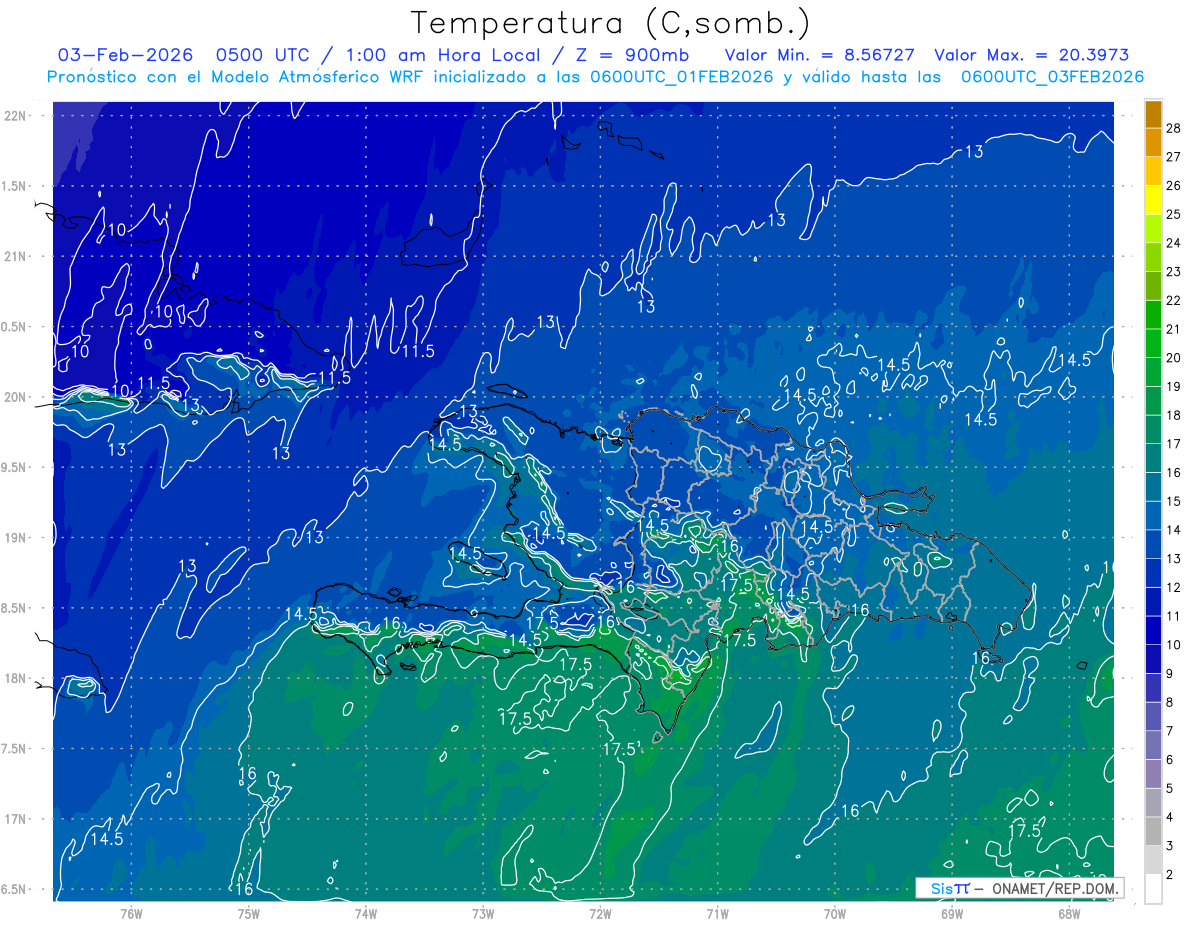The height and width of the screenshot is (927, 1200).
Task: Click the "72W" longitude axis label
Action: (600, 913)
